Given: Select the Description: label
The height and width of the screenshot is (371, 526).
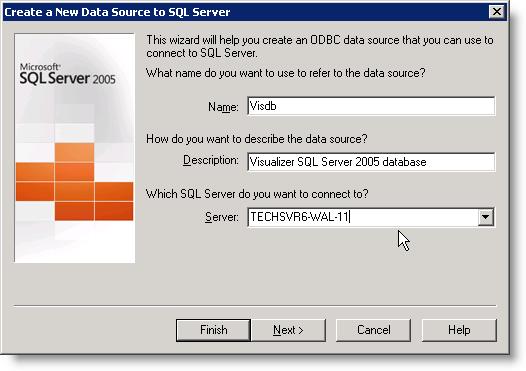Looking at the screenshot, I should click(x=211, y=160).
